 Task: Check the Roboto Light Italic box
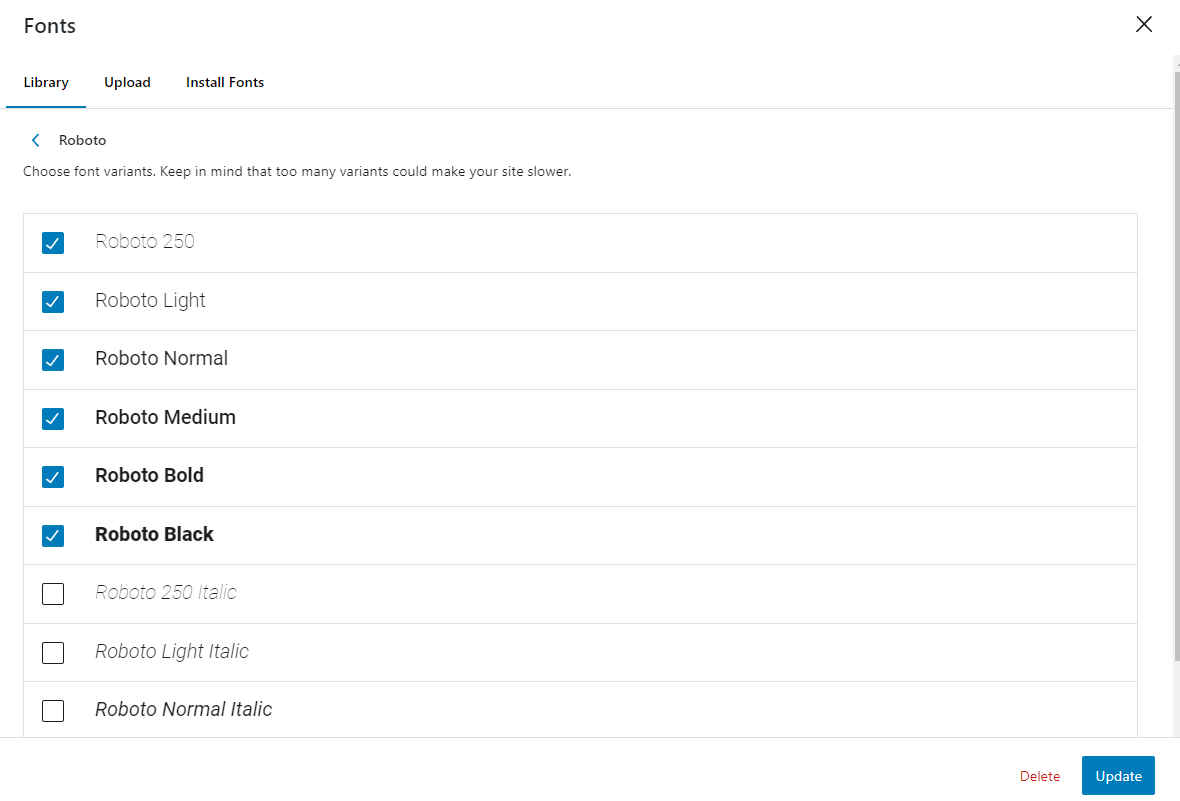click(x=53, y=653)
